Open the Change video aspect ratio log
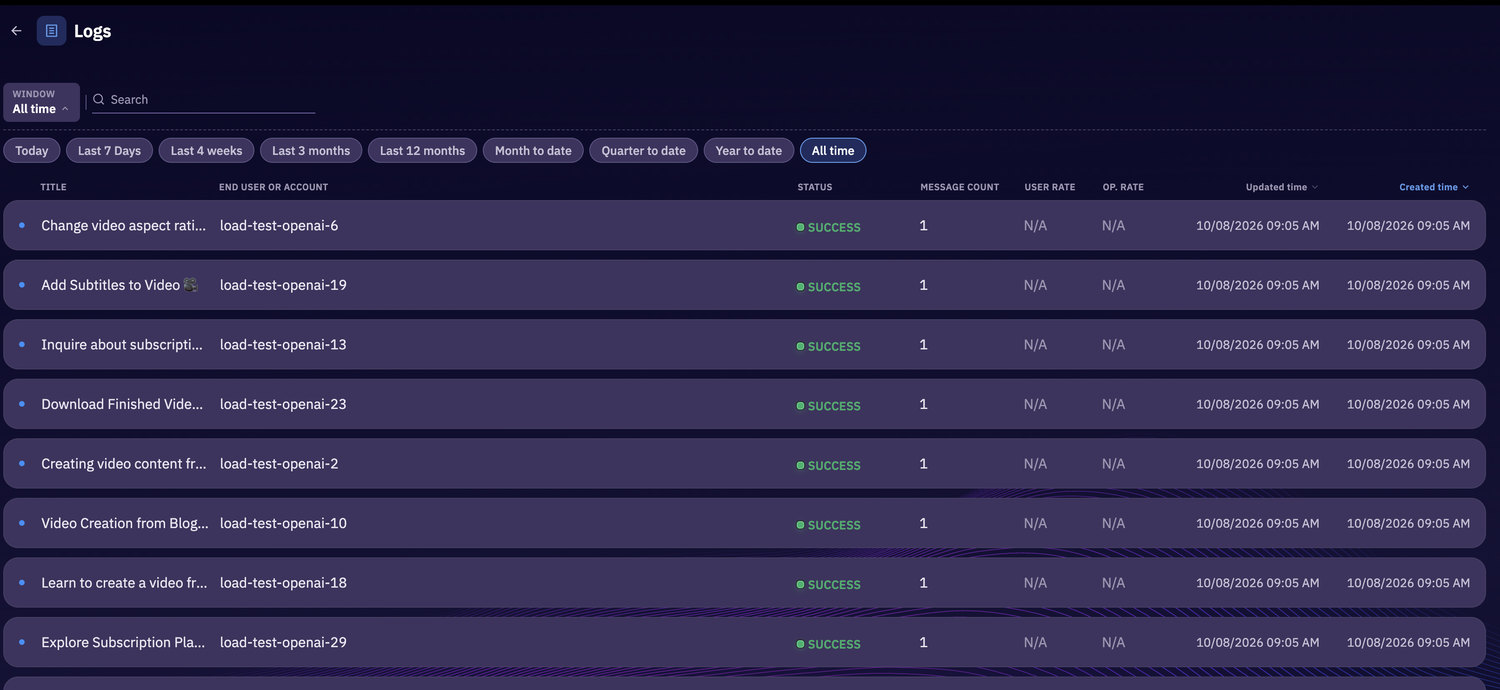This screenshot has width=1500, height=690. (x=744, y=225)
